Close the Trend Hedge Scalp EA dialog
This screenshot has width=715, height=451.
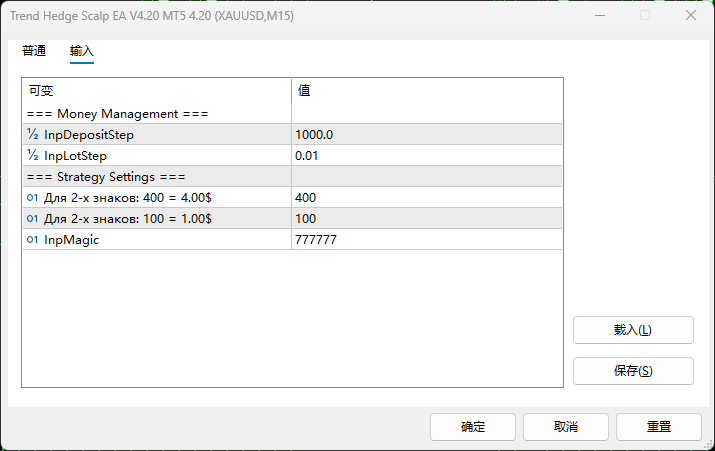(x=690, y=16)
